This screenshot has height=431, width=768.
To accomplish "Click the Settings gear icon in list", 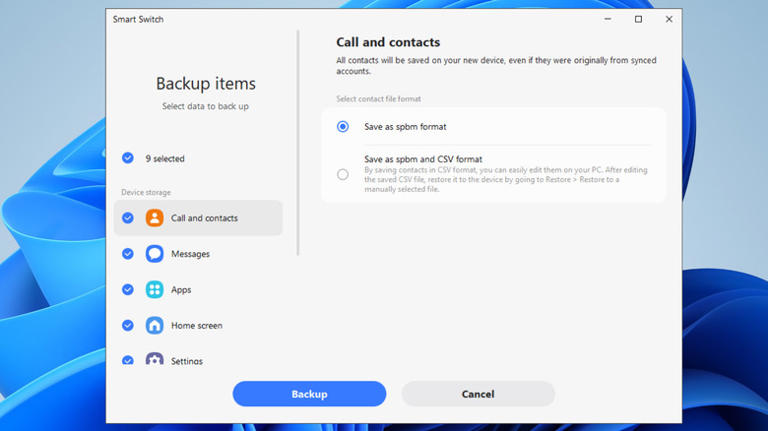I will (x=154, y=359).
